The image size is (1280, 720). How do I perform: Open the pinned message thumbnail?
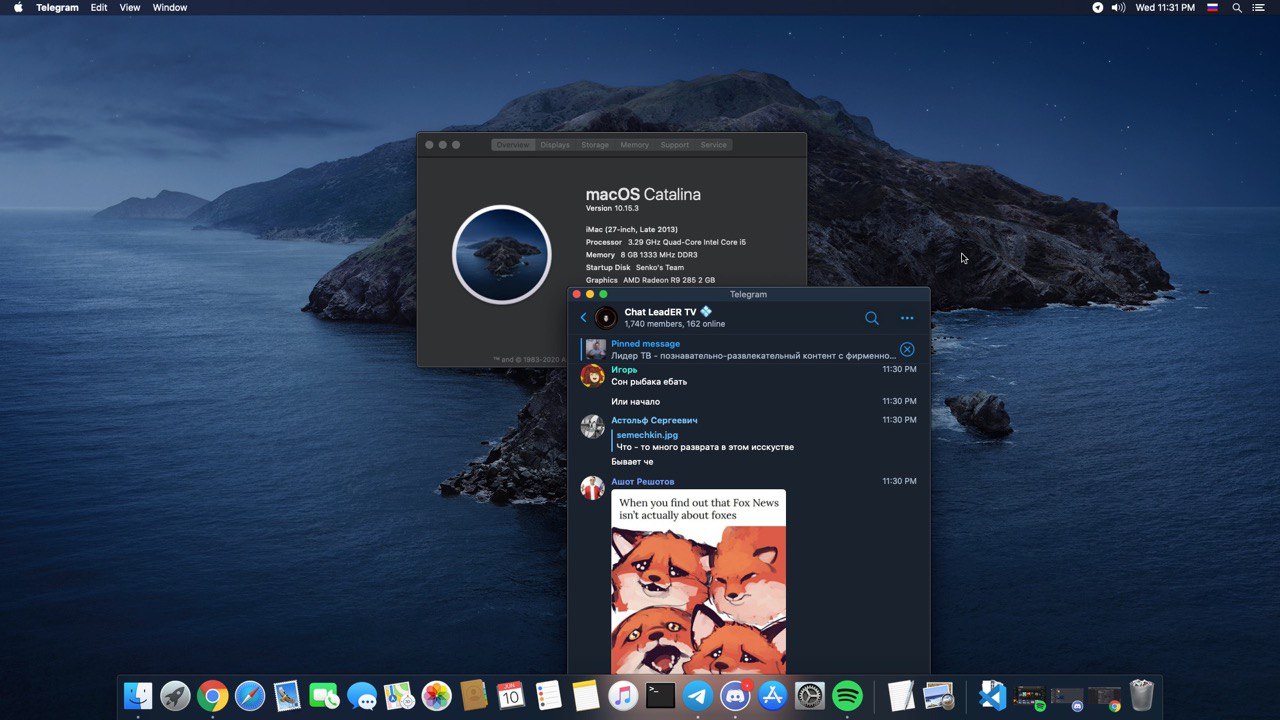[x=596, y=349]
